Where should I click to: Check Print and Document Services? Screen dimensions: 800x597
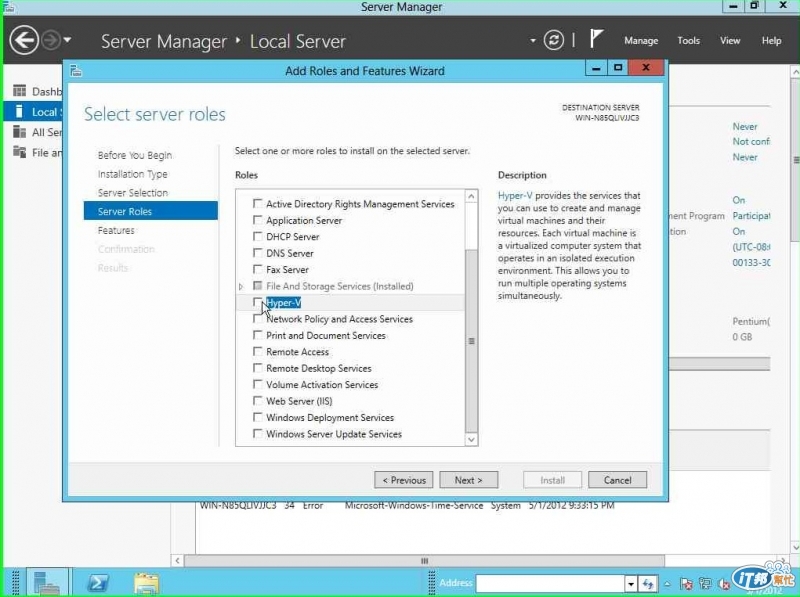click(x=258, y=335)
